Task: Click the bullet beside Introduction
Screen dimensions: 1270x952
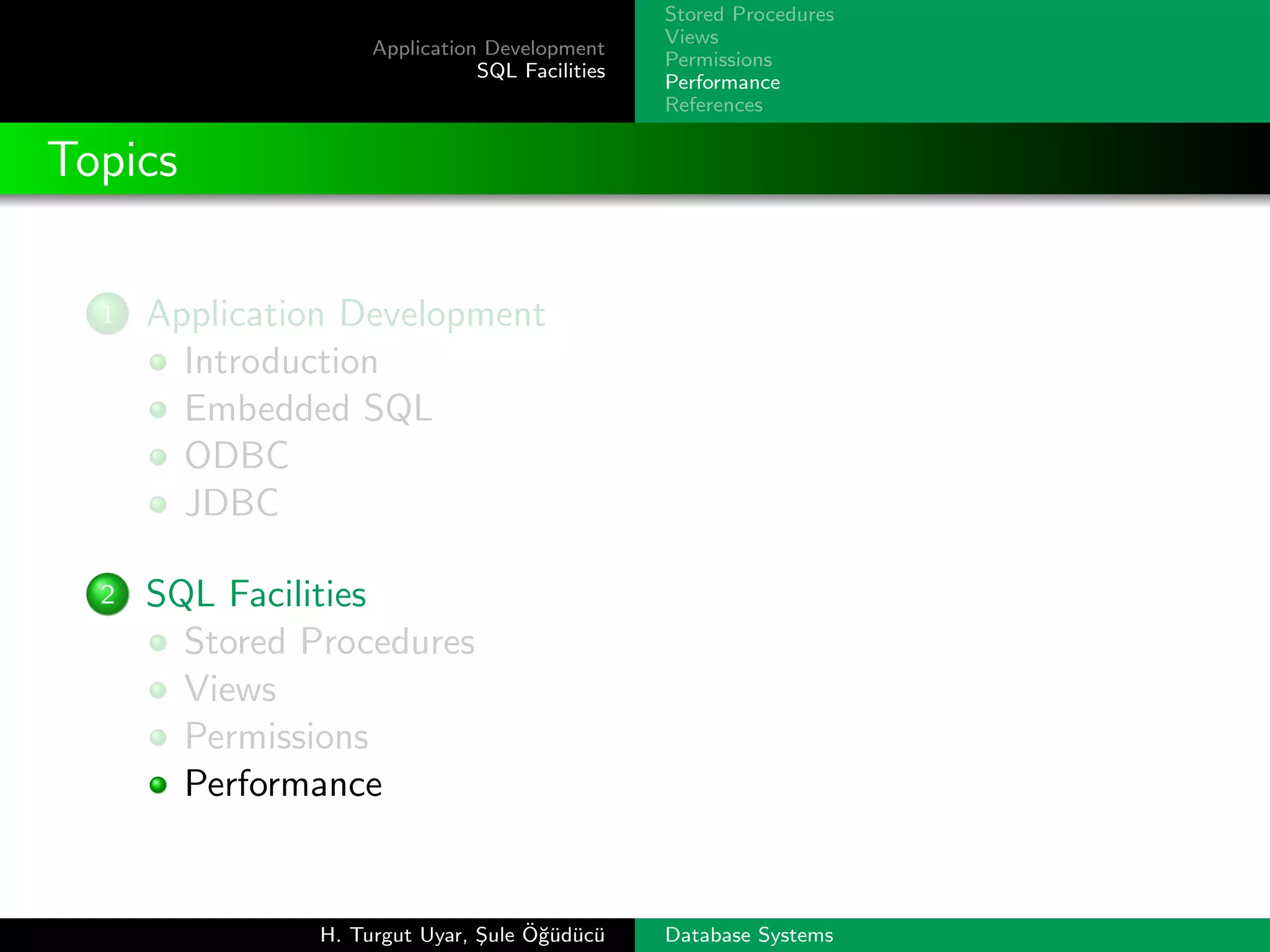Action: (158, 362)
